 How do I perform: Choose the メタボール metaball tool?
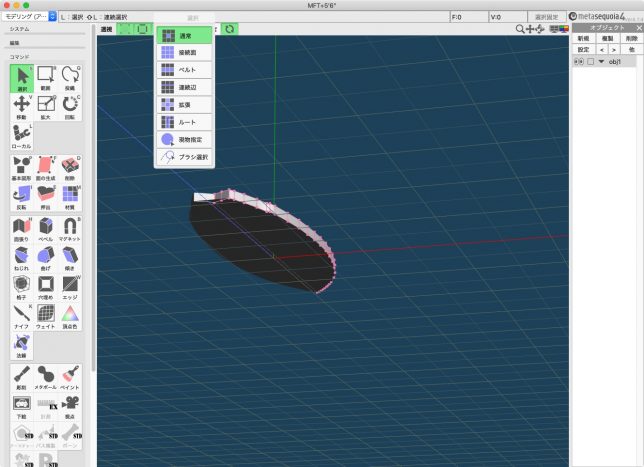tap(46, 377)
